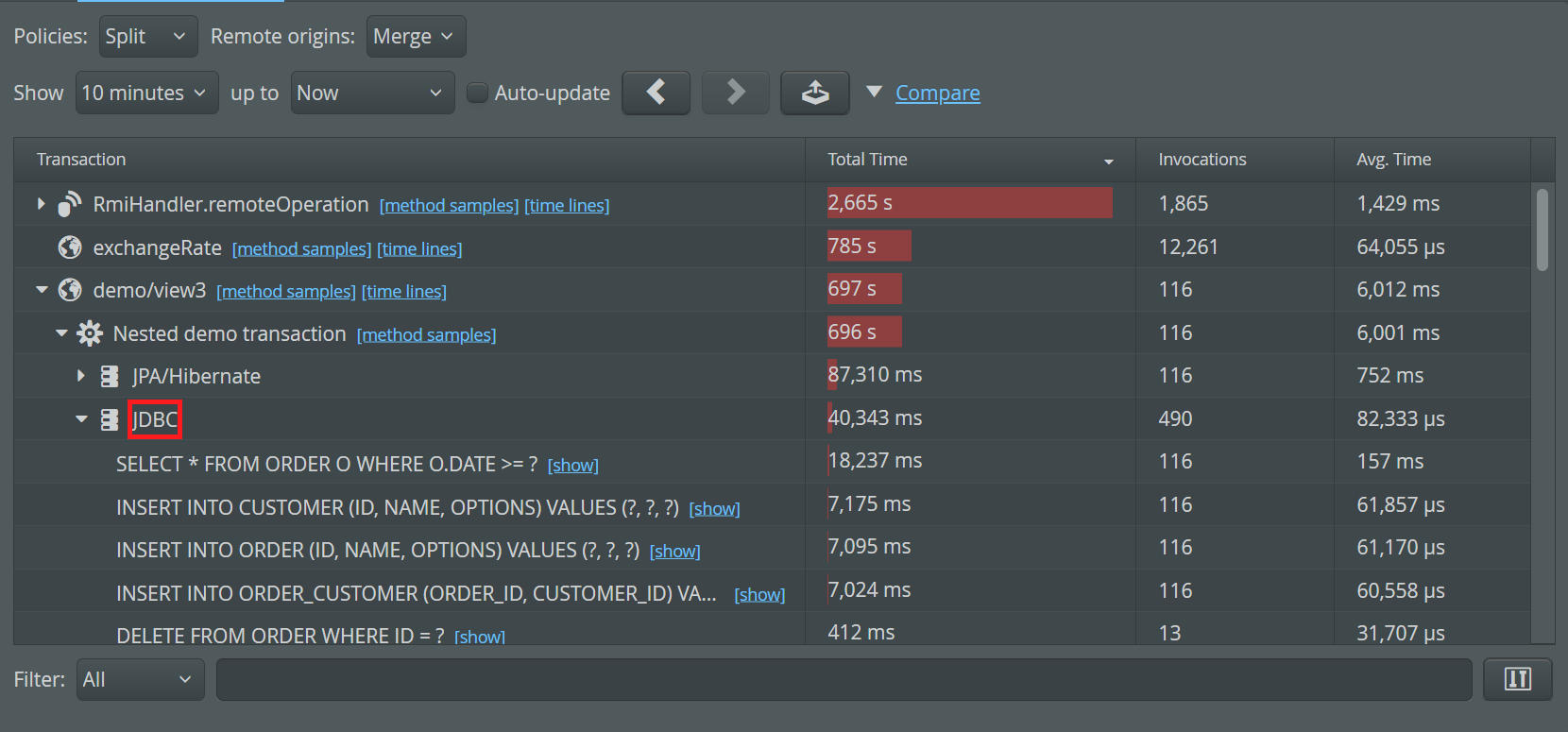
Task: Click the 12,261 invocations cell
Action: point(1235,247)
